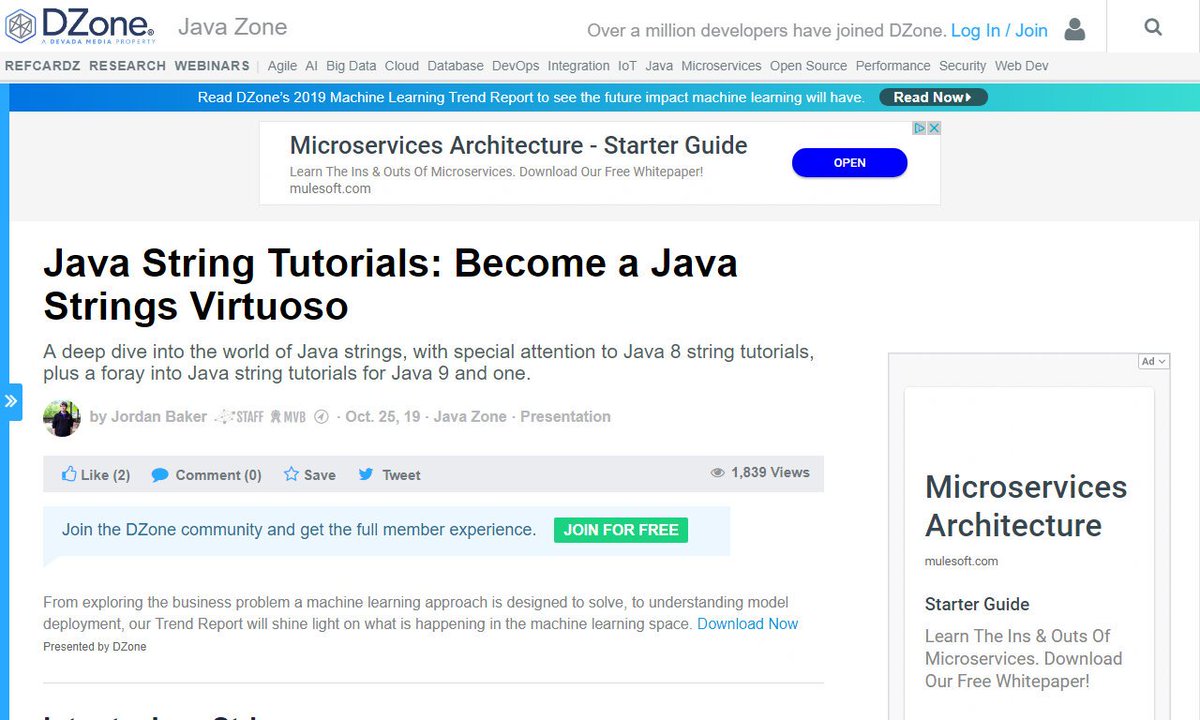Go to the Integration zone

click(578, 66)
